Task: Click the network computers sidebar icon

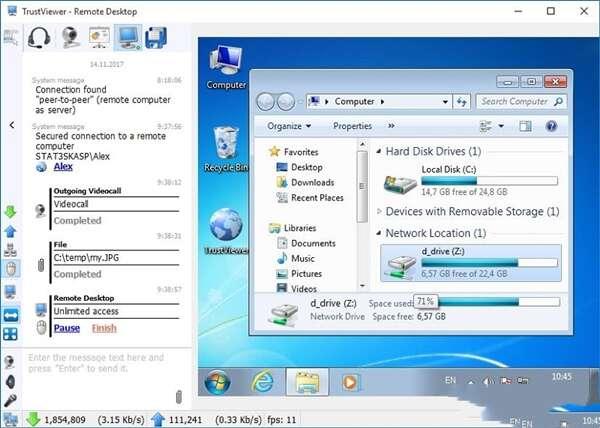Action: click(10, 250)
